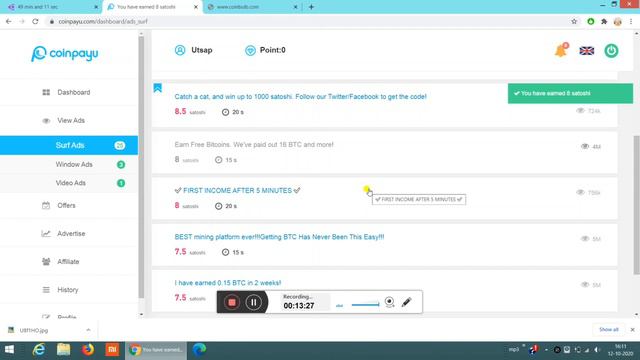Screen dimensions: 640x360
Task: Click the address bar URL
Action: (103, 21)
